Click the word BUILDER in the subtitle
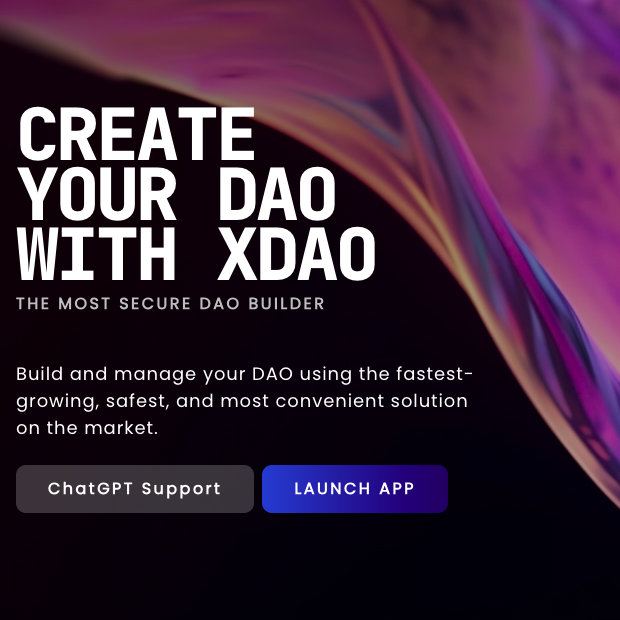 (287, 304)
